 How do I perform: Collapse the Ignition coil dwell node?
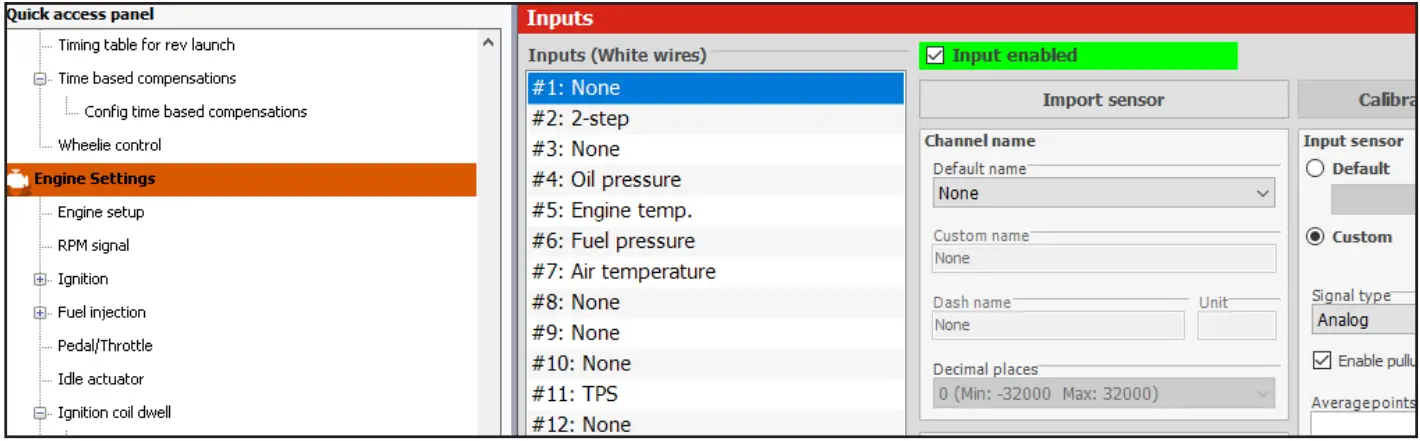(x=41, y=413)
